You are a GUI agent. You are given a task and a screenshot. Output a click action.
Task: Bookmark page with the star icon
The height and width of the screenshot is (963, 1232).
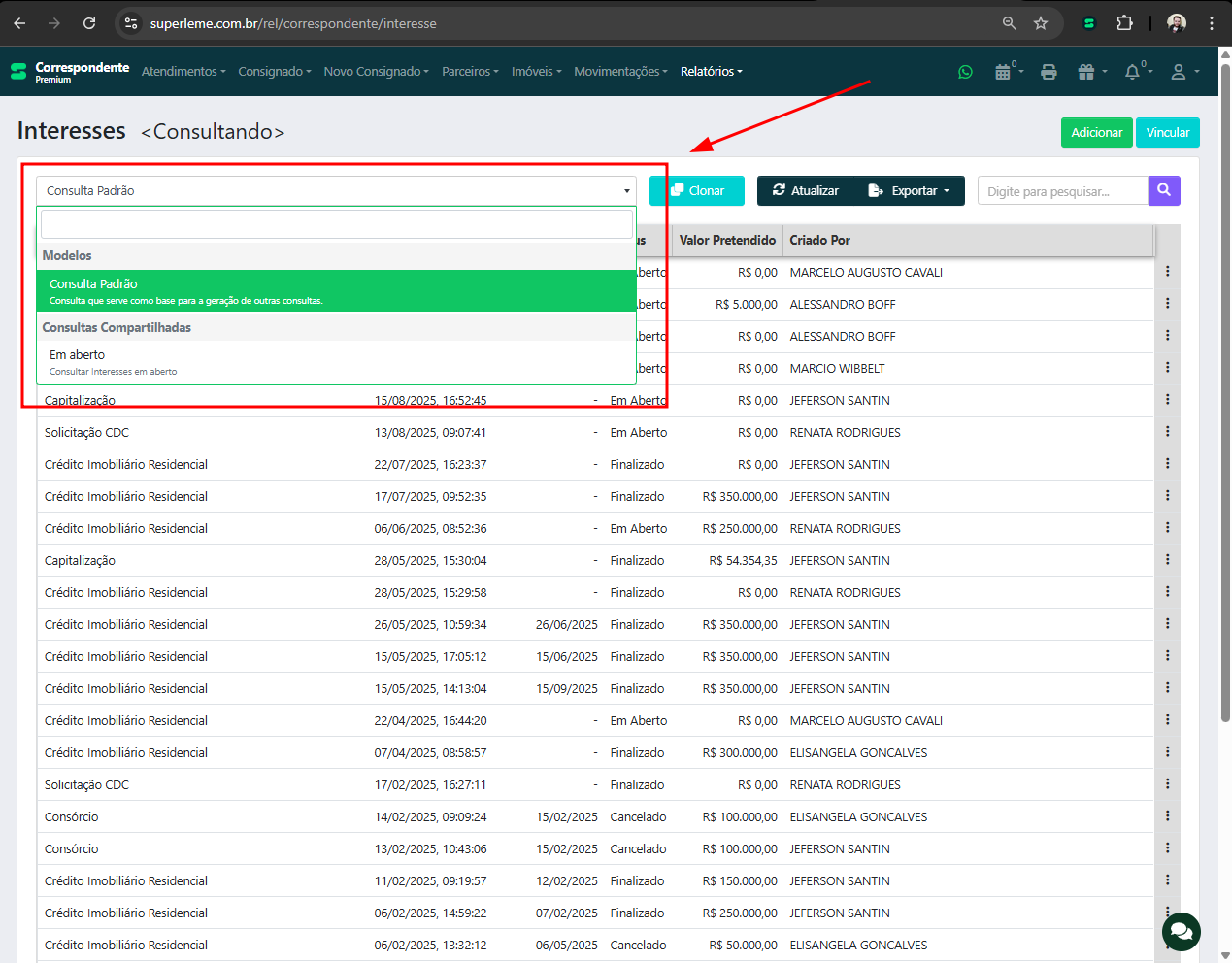1041,23
